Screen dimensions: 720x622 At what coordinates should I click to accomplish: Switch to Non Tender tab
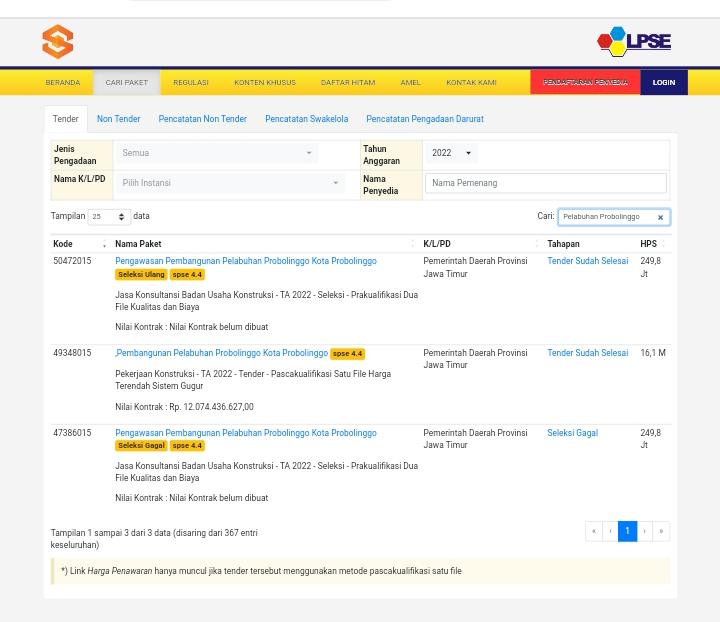[x=118, y=119]
